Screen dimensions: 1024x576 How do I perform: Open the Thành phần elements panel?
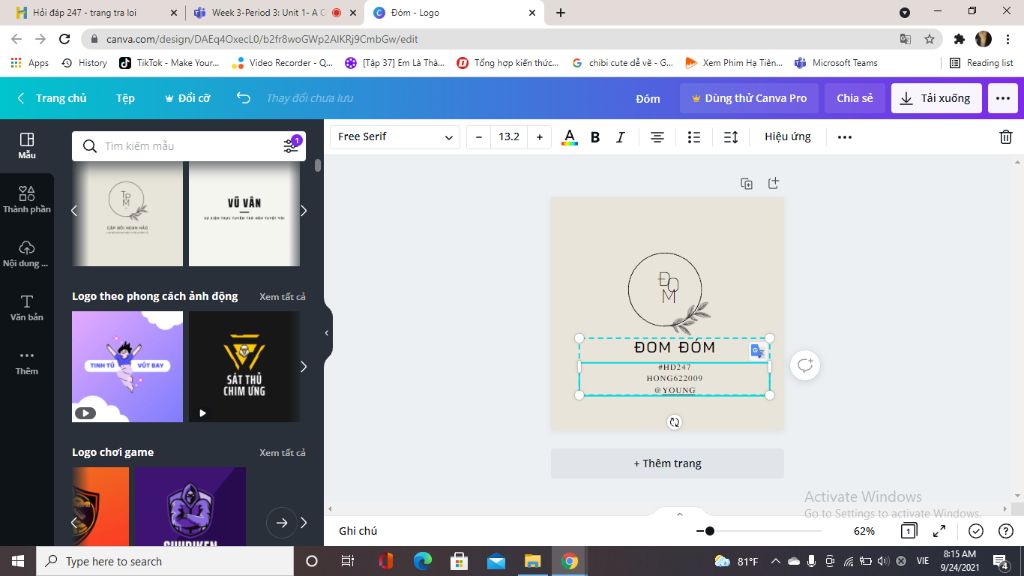coord(27,199)
